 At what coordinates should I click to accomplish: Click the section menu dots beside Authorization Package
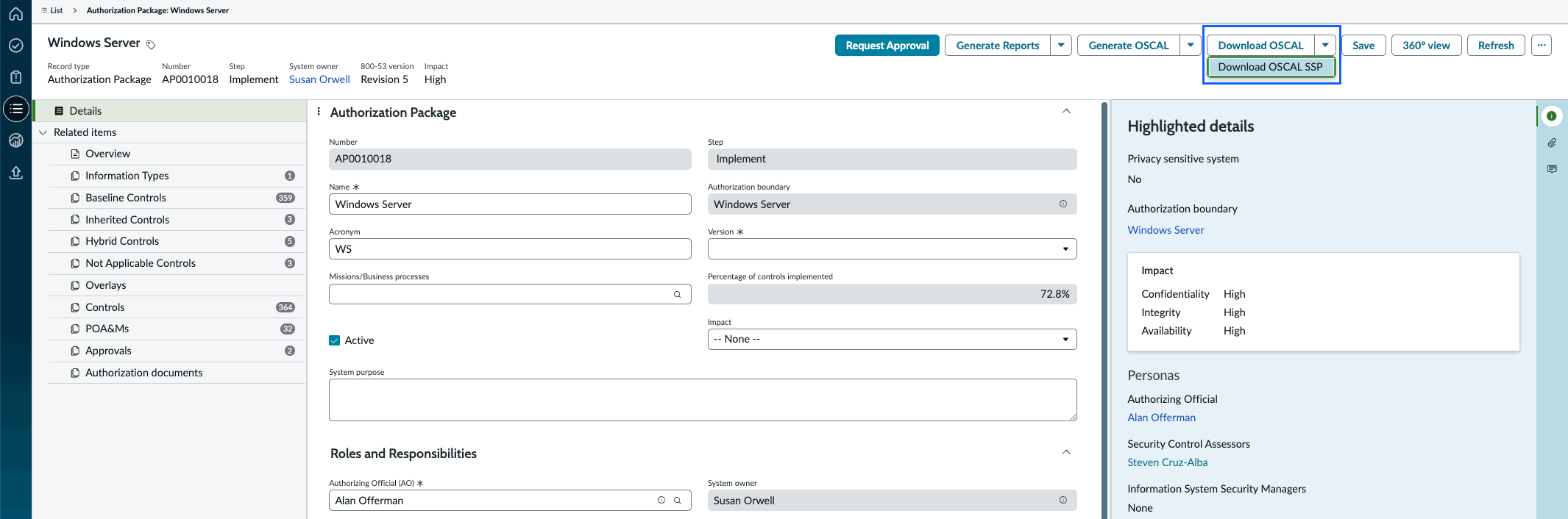click(x=319, y=112)
